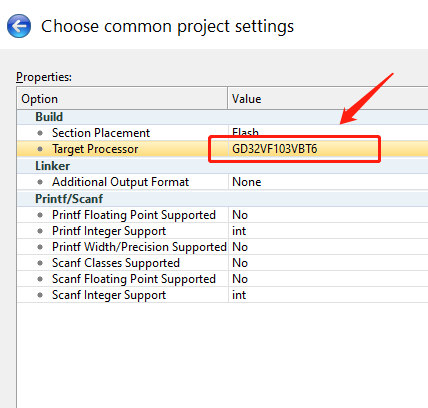Toggle Printf Width/Precision Supported value No
This screenshot has width=428, height=408.
click(x=240, y=247)
